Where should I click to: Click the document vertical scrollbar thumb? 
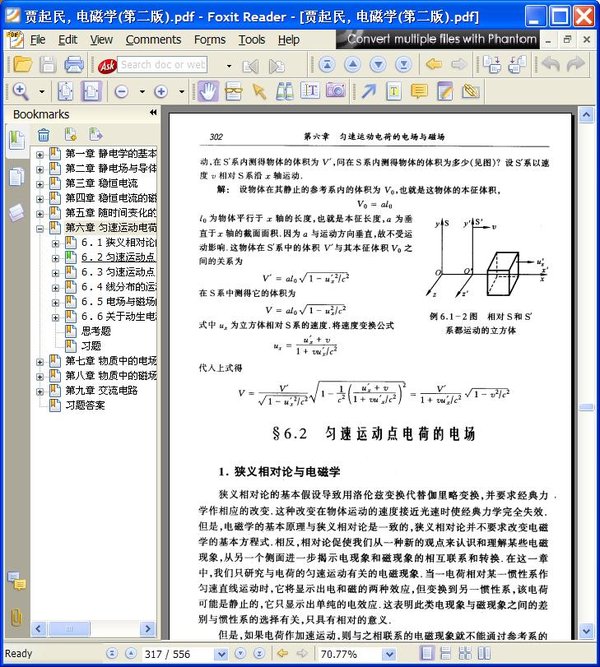586,408
